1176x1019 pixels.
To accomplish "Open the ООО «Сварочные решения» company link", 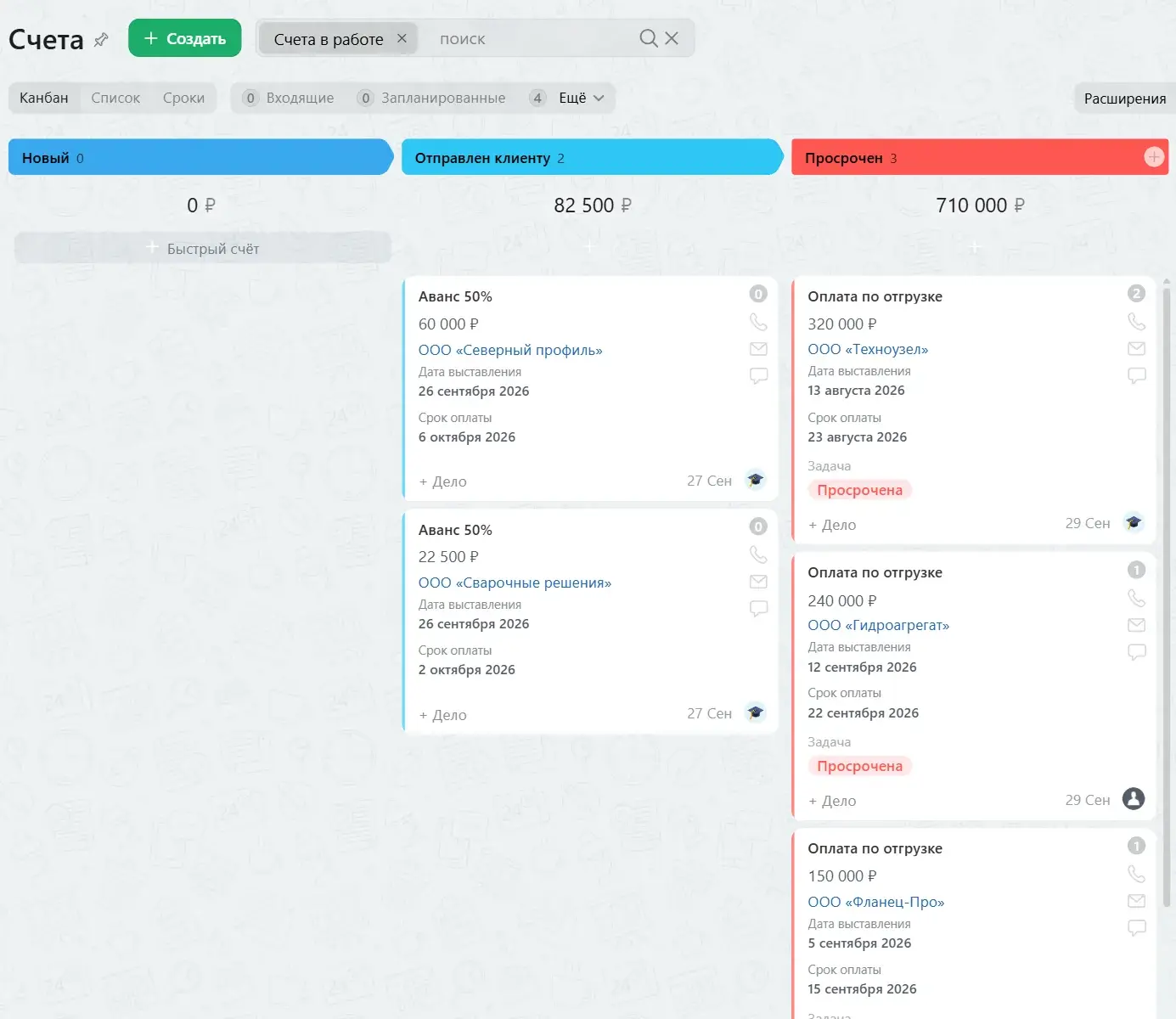I will [x=515, y=583].
